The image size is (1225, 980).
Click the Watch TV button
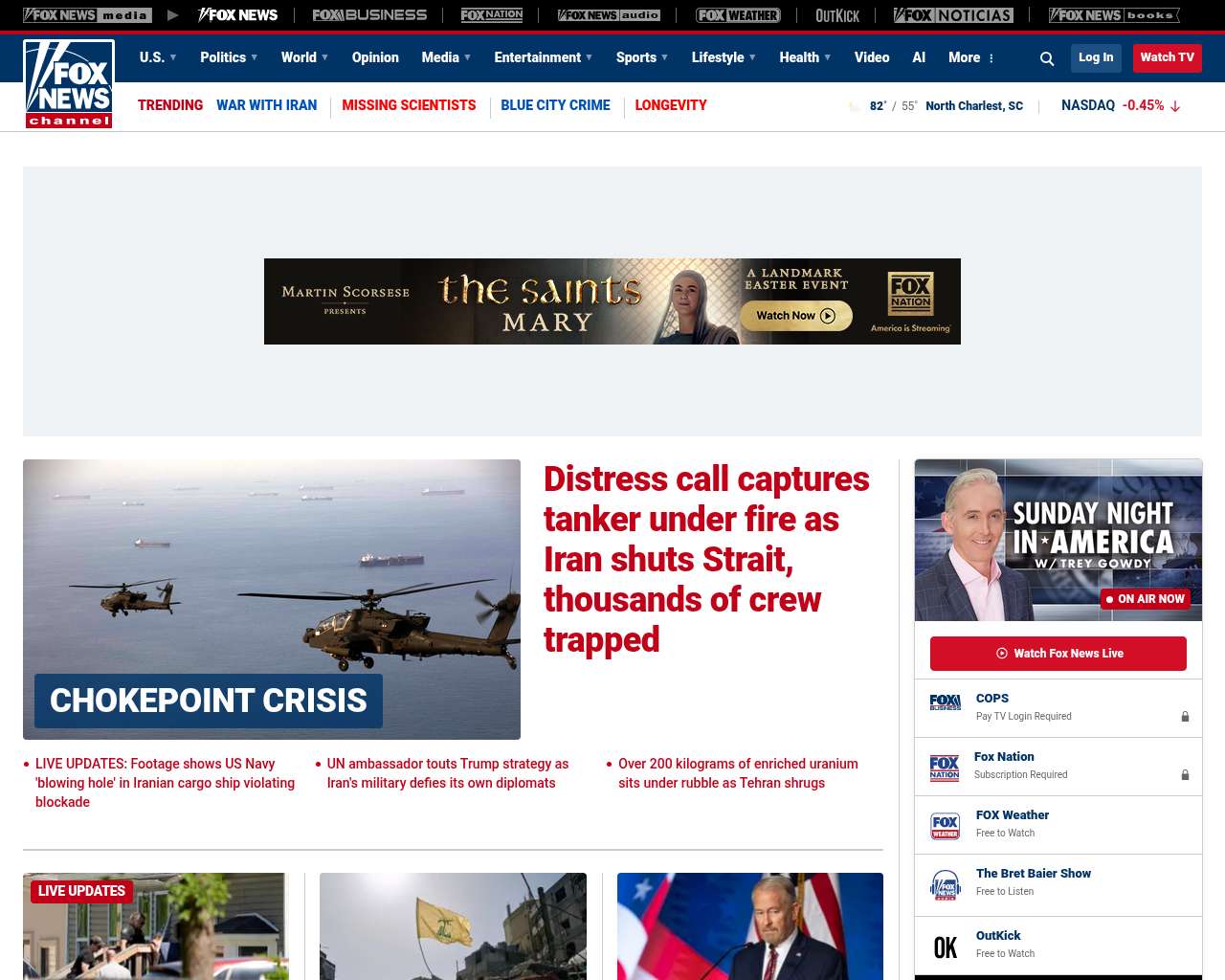[x=1167, y=57]
